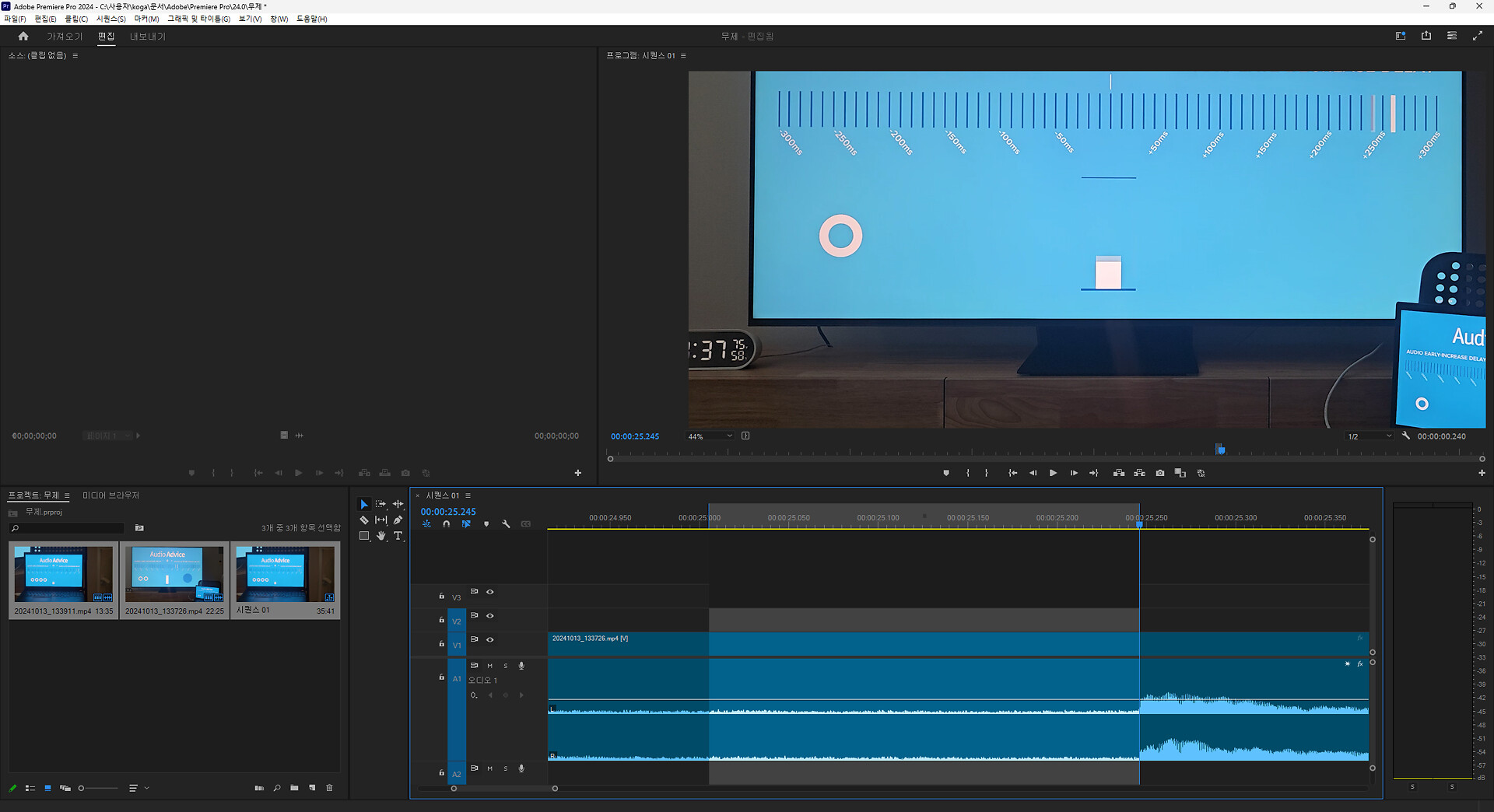
Task: Mute audio track A1
Action: (x=489, y=666)
